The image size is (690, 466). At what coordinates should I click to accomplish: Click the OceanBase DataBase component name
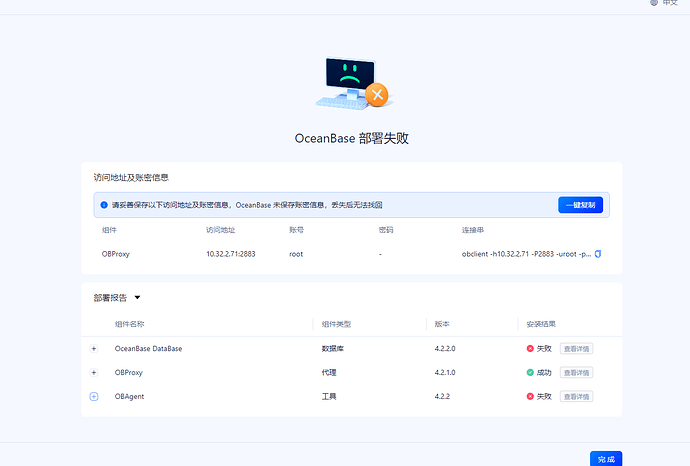(x=148, y=349)
